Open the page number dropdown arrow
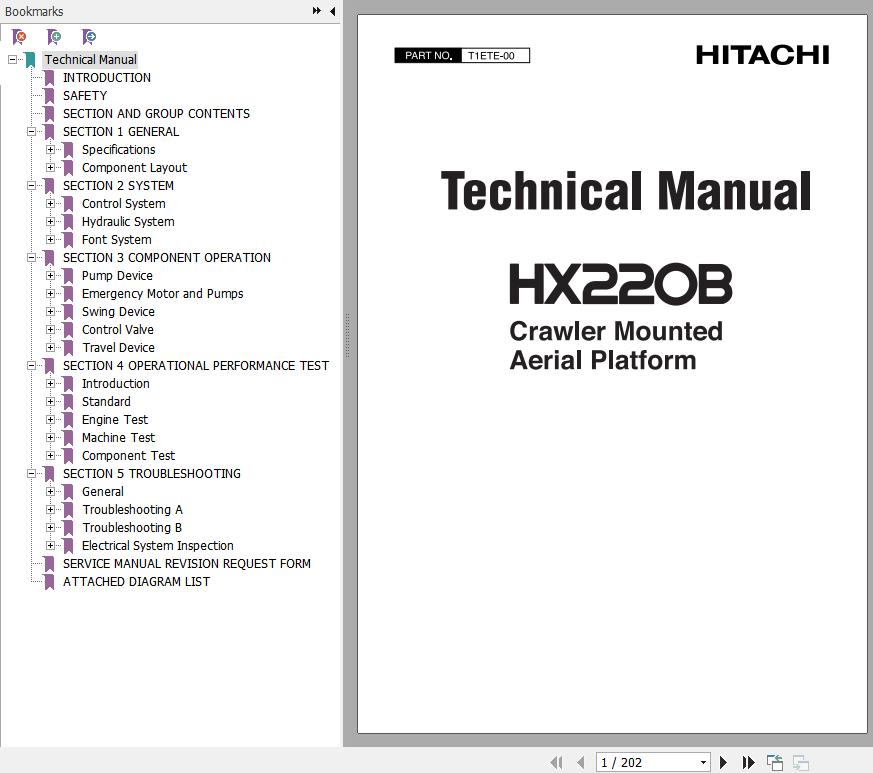Image resolution: width=873 pixels, height=773 pixels. [703, 762]
